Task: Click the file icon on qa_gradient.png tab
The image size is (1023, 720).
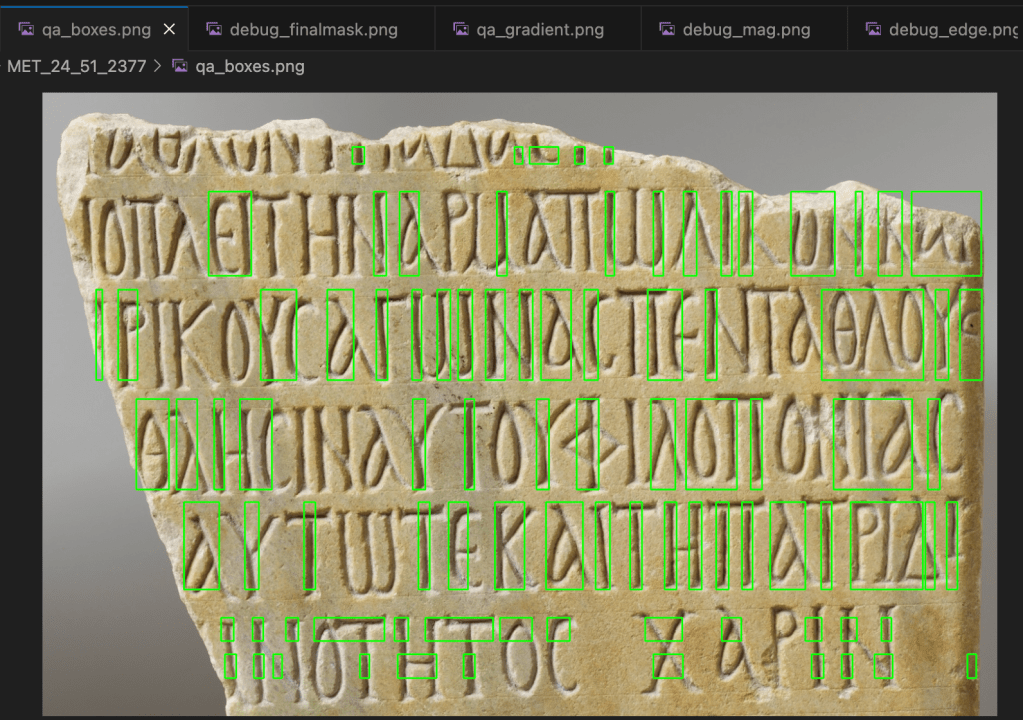Action: pyautogui.click(x=461, y=29)
